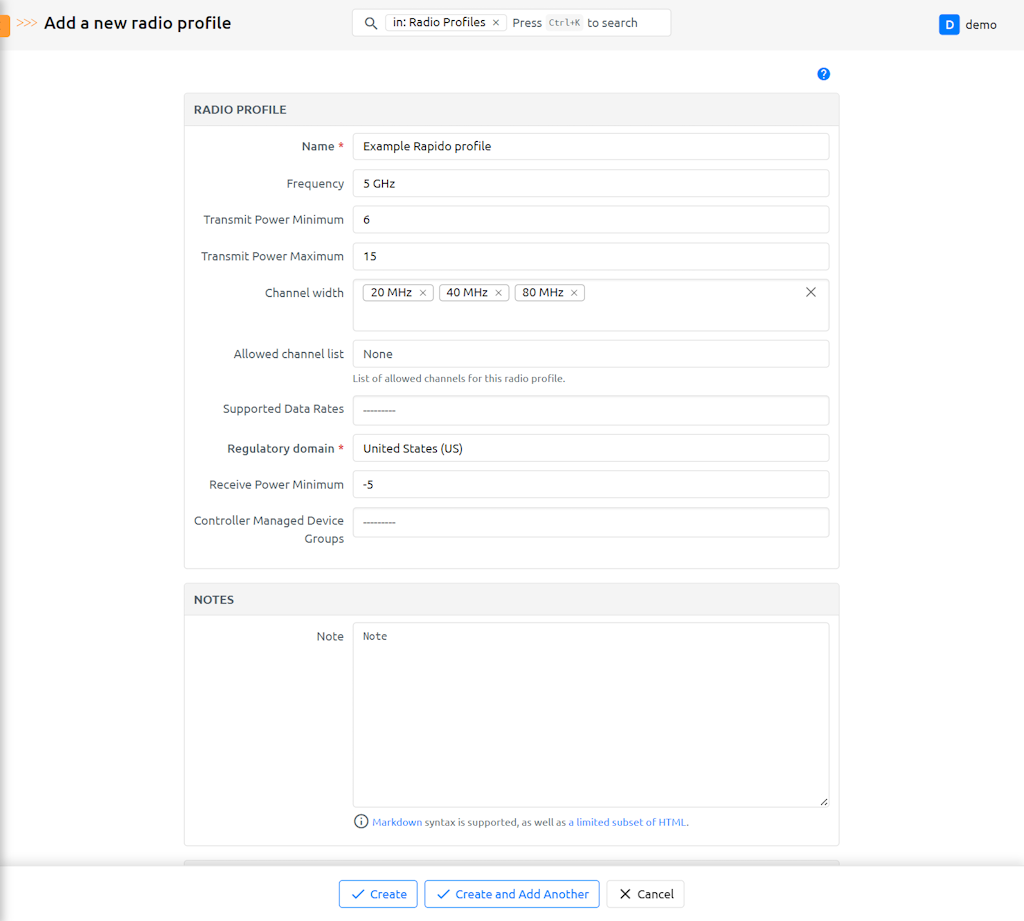Open the demo user menu

pyautogui.click(x=980, y=25)
